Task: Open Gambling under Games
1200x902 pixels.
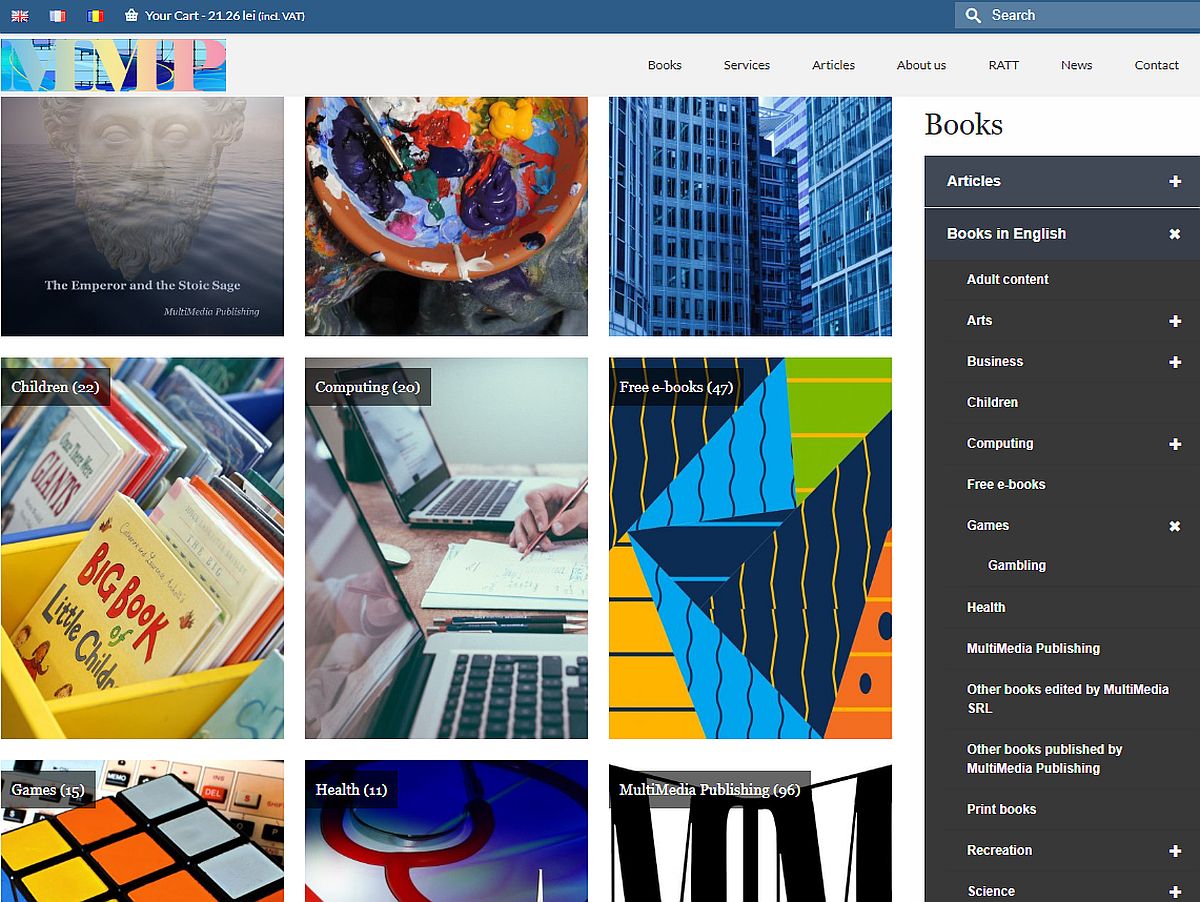Action: (x=1016, y=565)
